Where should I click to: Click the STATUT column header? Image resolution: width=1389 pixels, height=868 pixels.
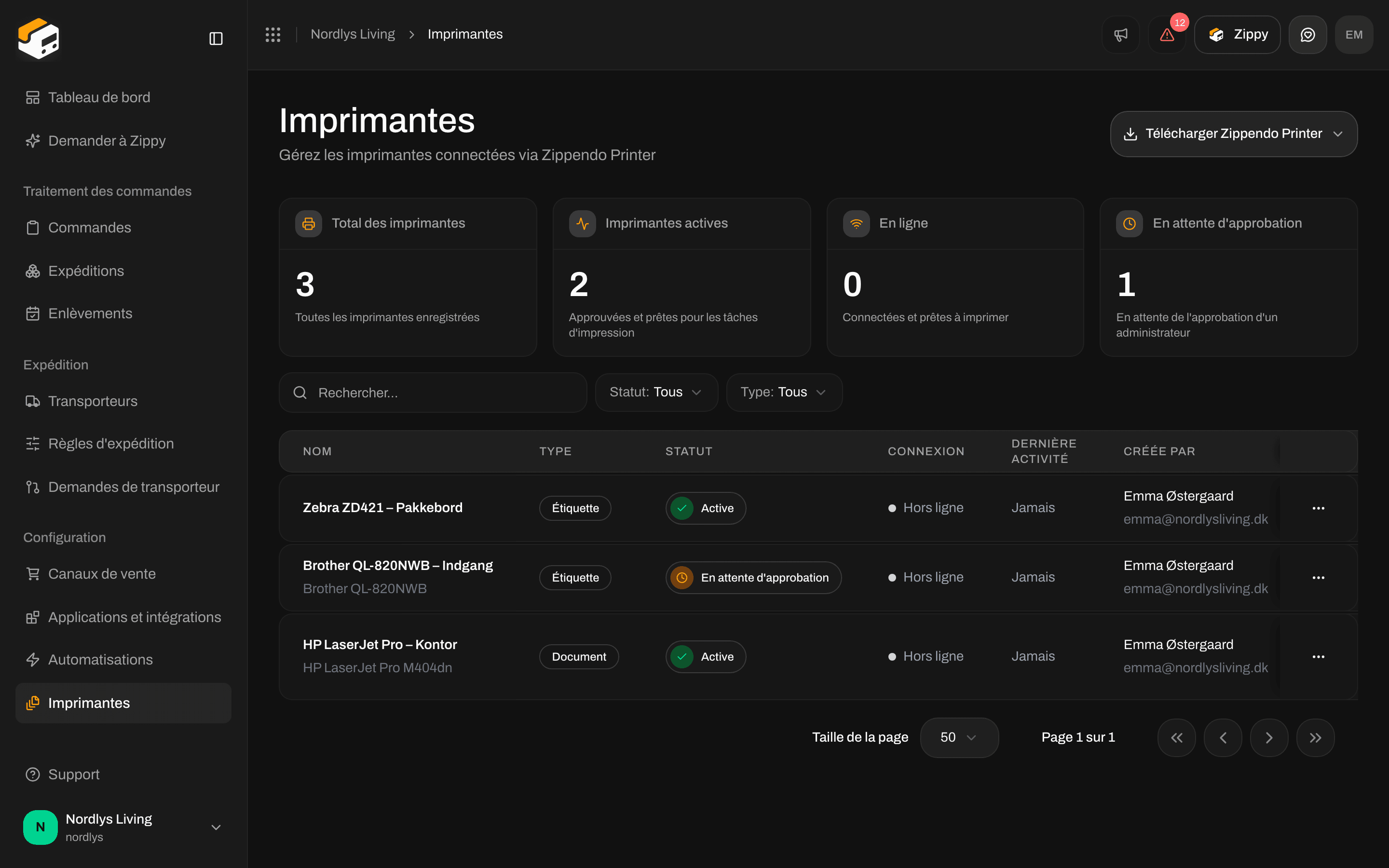coord(689,452)
